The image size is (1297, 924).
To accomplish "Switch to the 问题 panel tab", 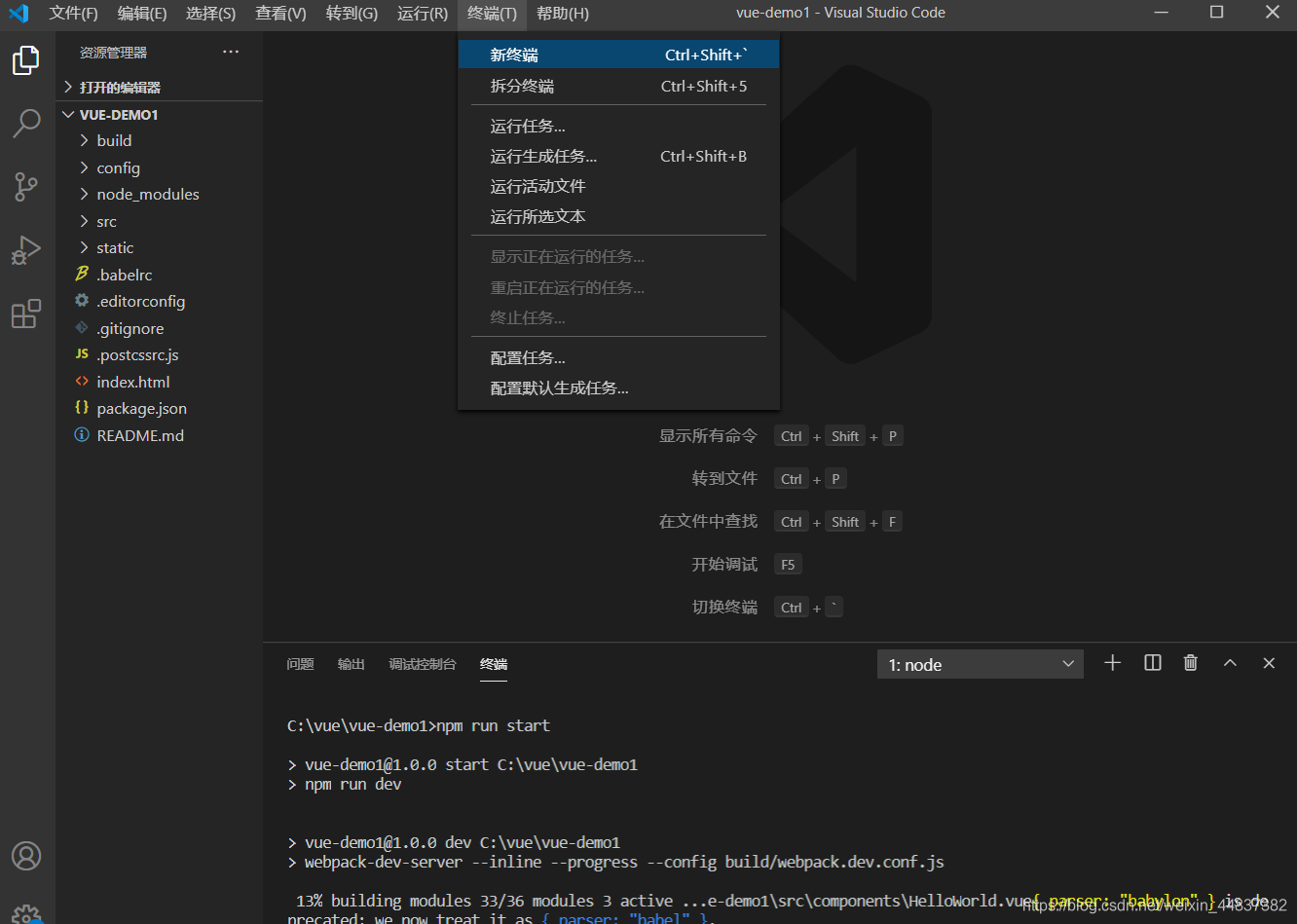I will click(300, 664).
